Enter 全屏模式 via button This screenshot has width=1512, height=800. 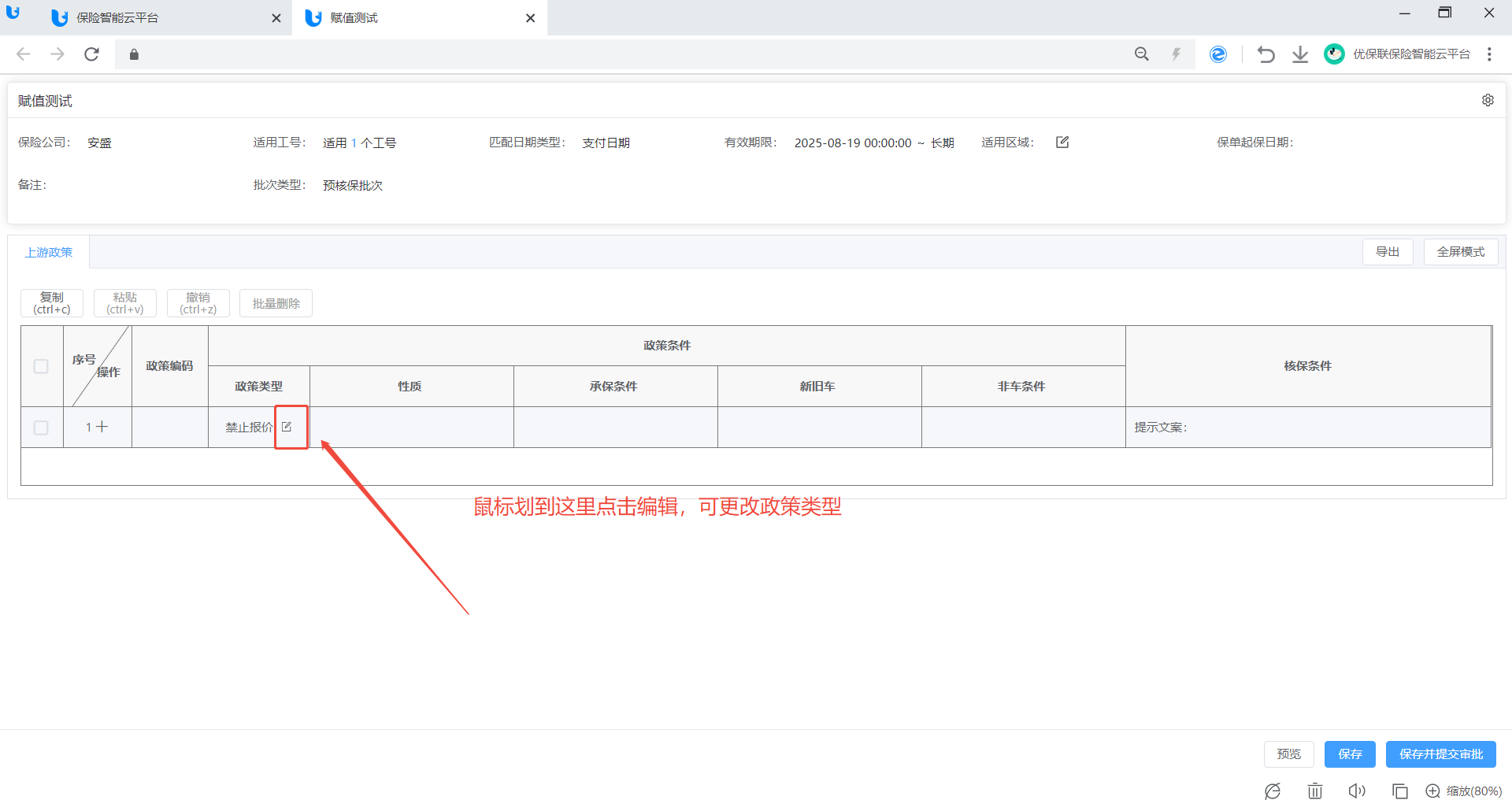click(x=1461, y=252)
